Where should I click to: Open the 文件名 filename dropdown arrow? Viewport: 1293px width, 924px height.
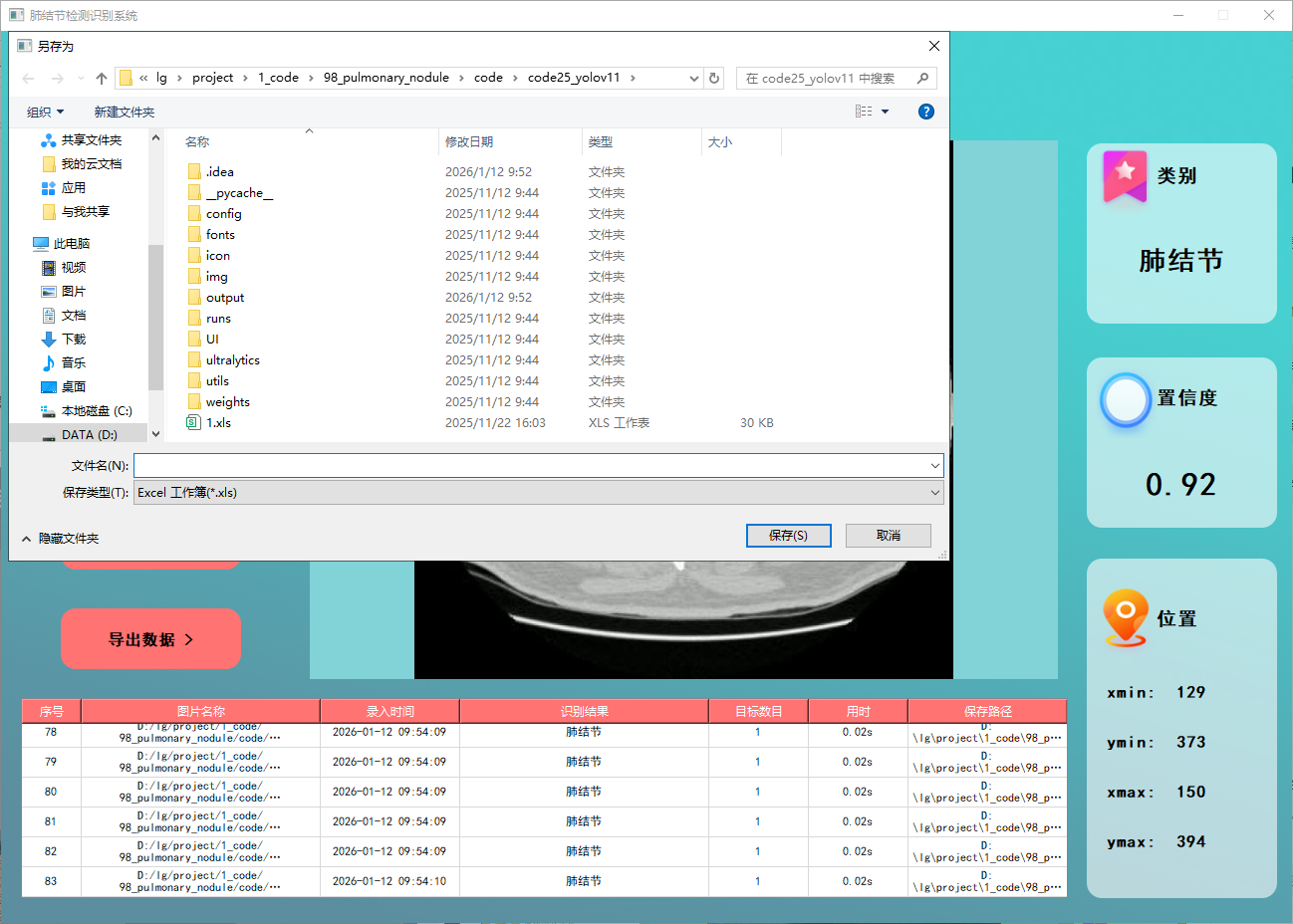click(x=935, y=465)
